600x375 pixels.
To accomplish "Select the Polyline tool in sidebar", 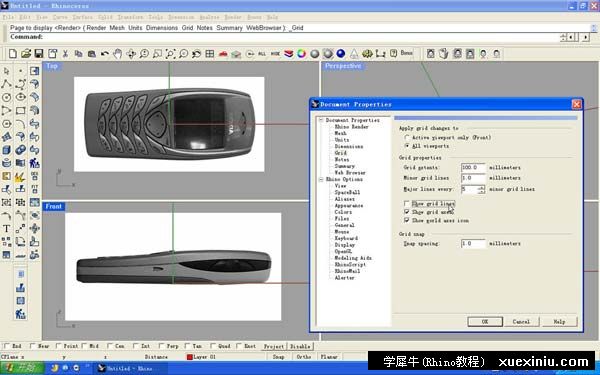I will pyautogui.click(x=7, y=84).
